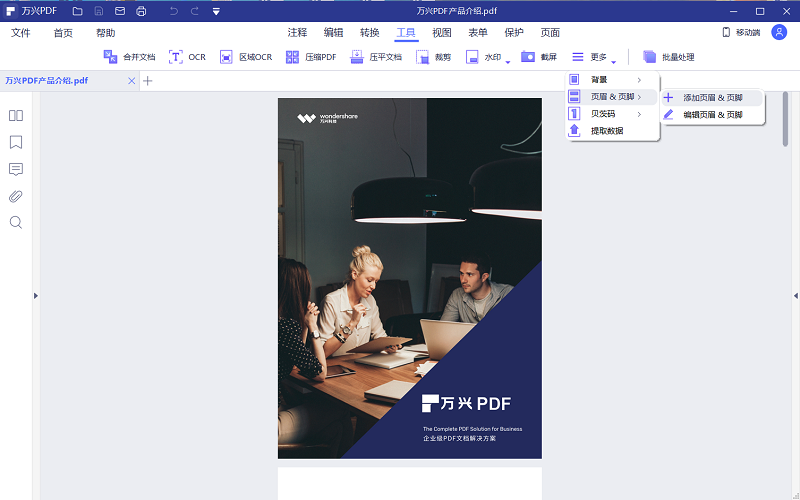Click the 水印 watermark tool
The height and width of the screenshot is (500, 800).
click(483, 57)
